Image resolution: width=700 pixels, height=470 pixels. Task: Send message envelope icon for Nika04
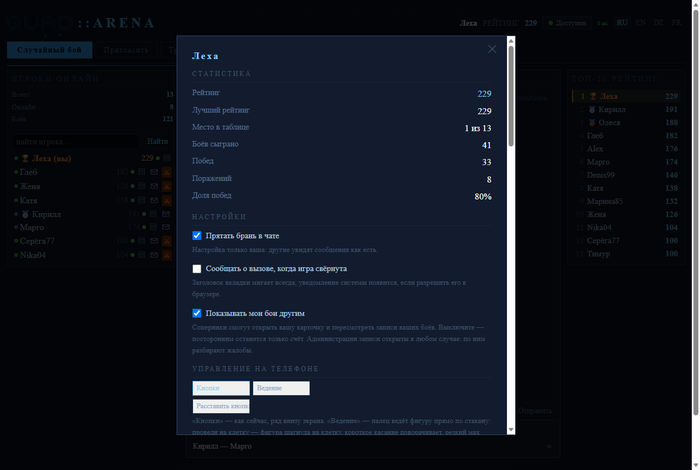[x=154, y=255]
